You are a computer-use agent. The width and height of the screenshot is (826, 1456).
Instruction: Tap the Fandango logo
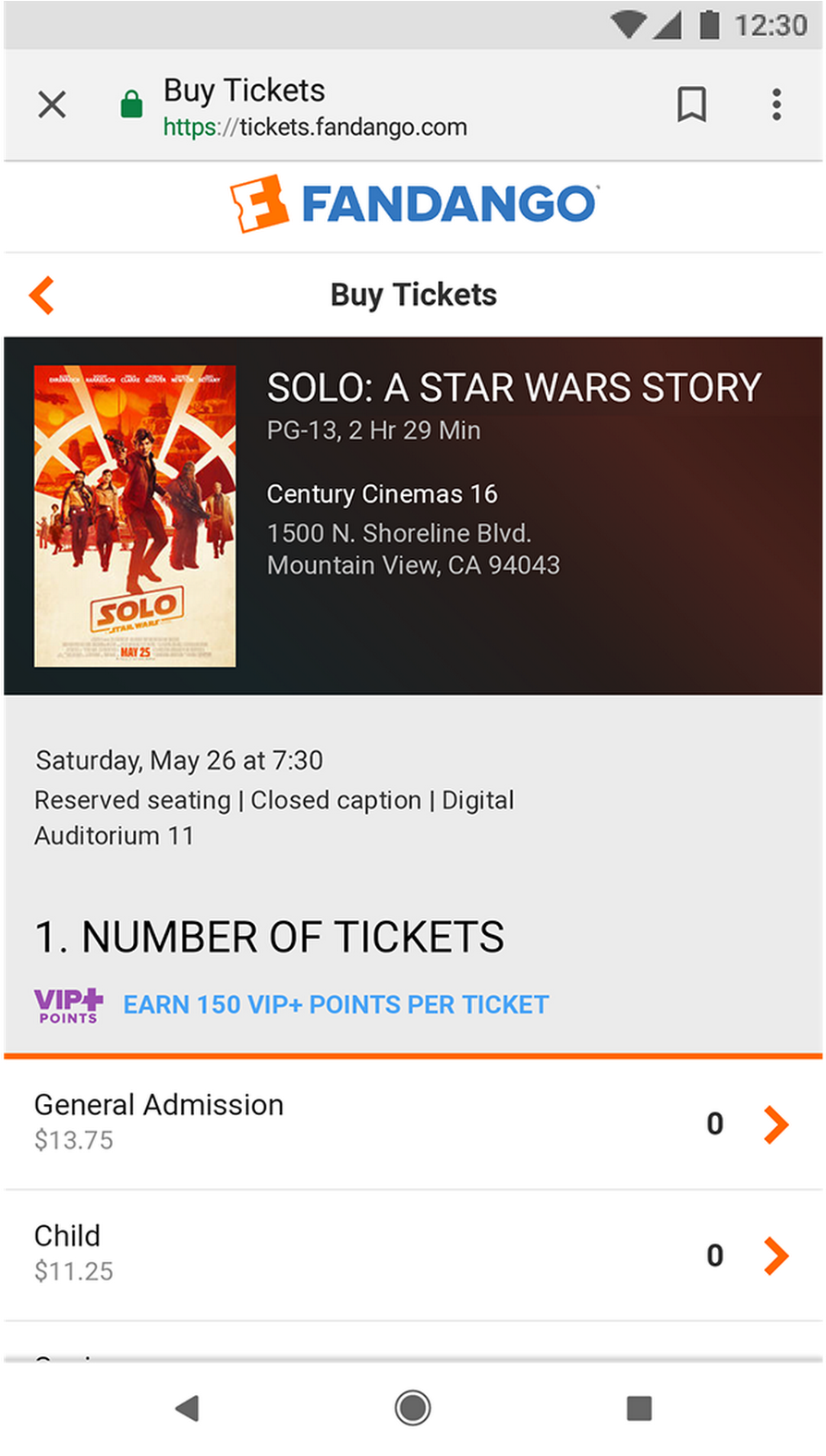[414, 203]
